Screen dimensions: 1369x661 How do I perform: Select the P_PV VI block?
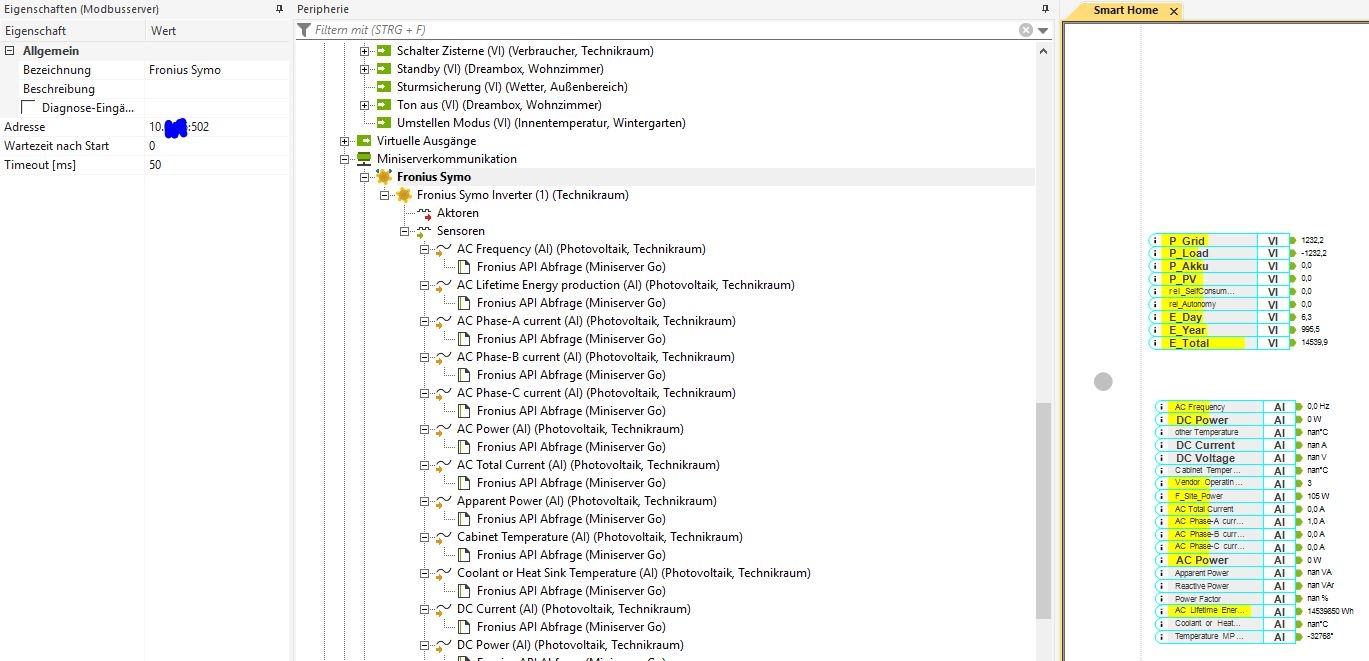[x=1219, y=279]
